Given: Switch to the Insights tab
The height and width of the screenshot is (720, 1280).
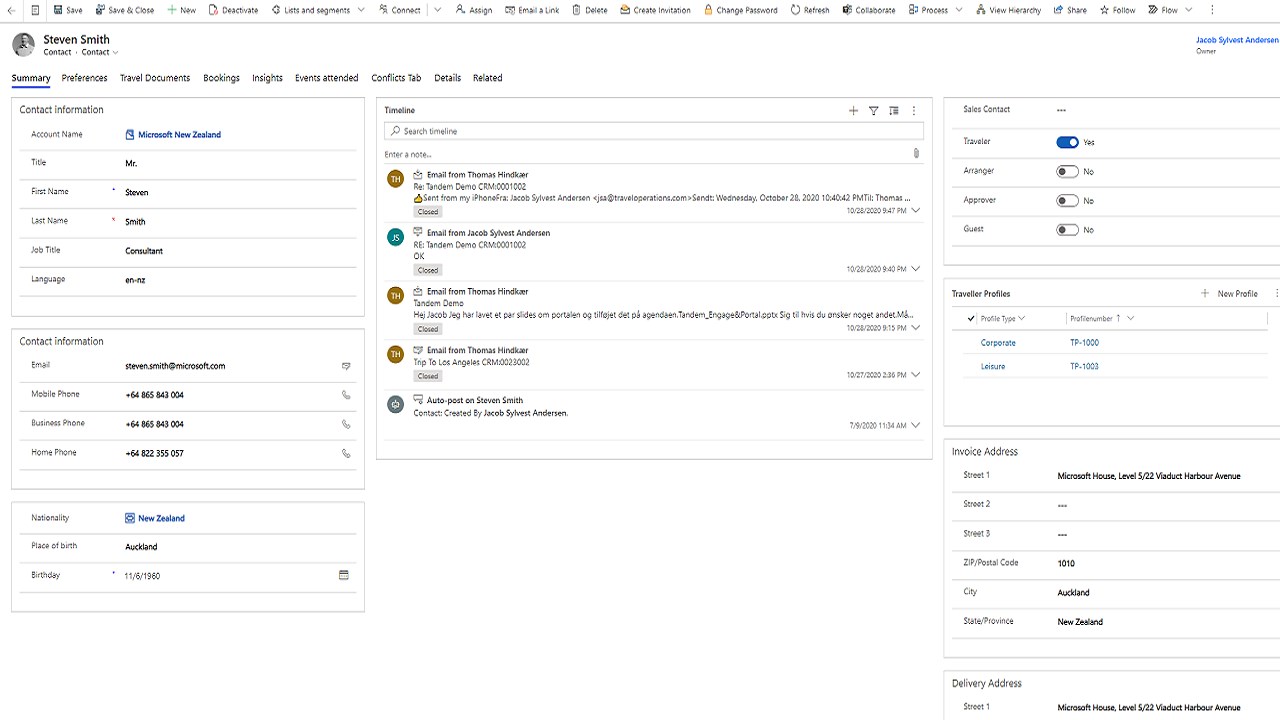Looking at the screenshot, I should click(x=267, y=78).
